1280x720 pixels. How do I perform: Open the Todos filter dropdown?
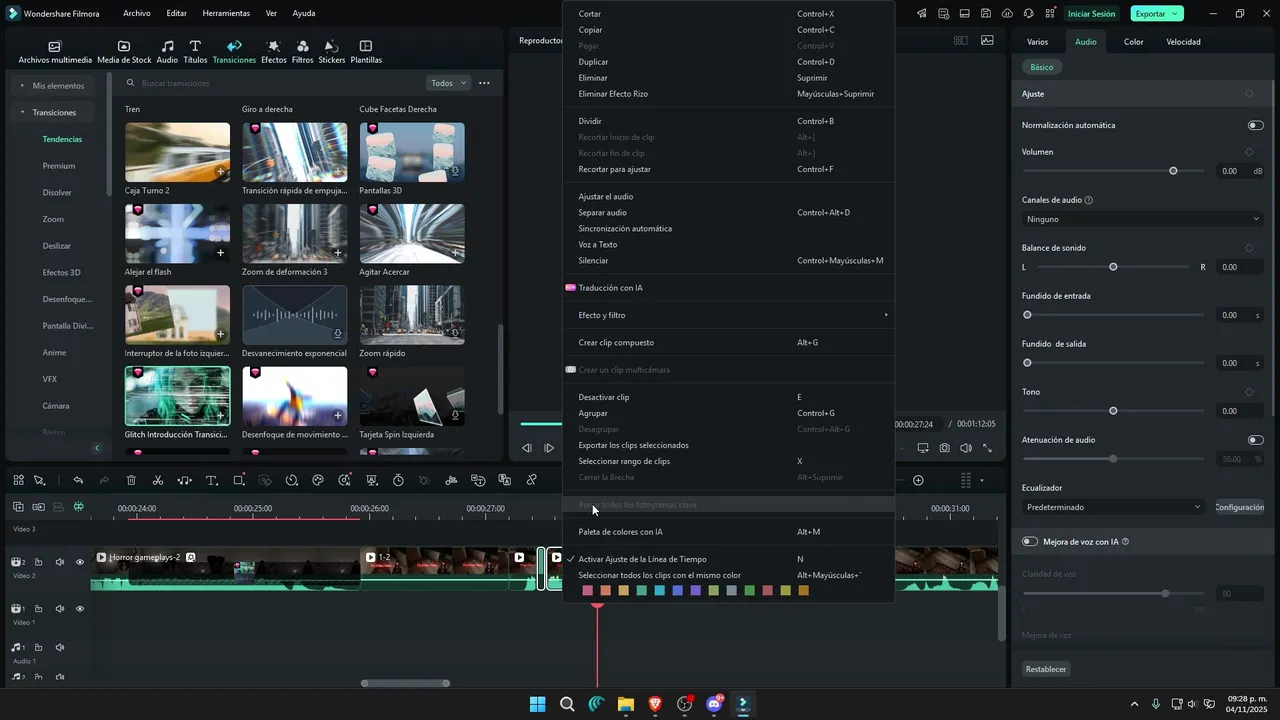448,83
